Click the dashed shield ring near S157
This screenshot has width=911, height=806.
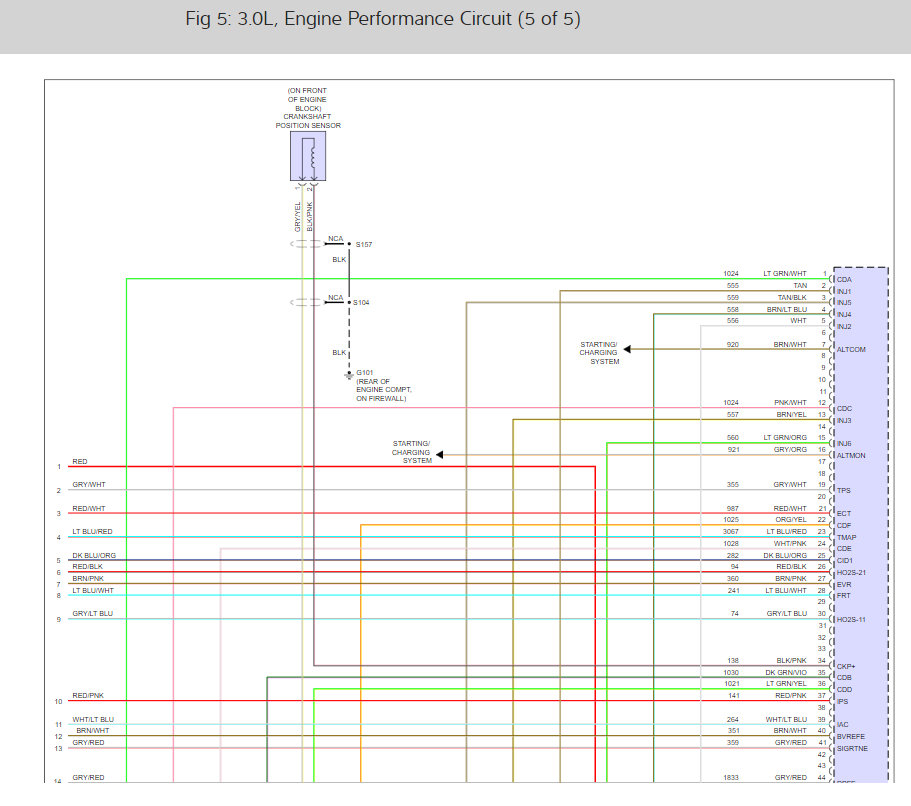307,244
